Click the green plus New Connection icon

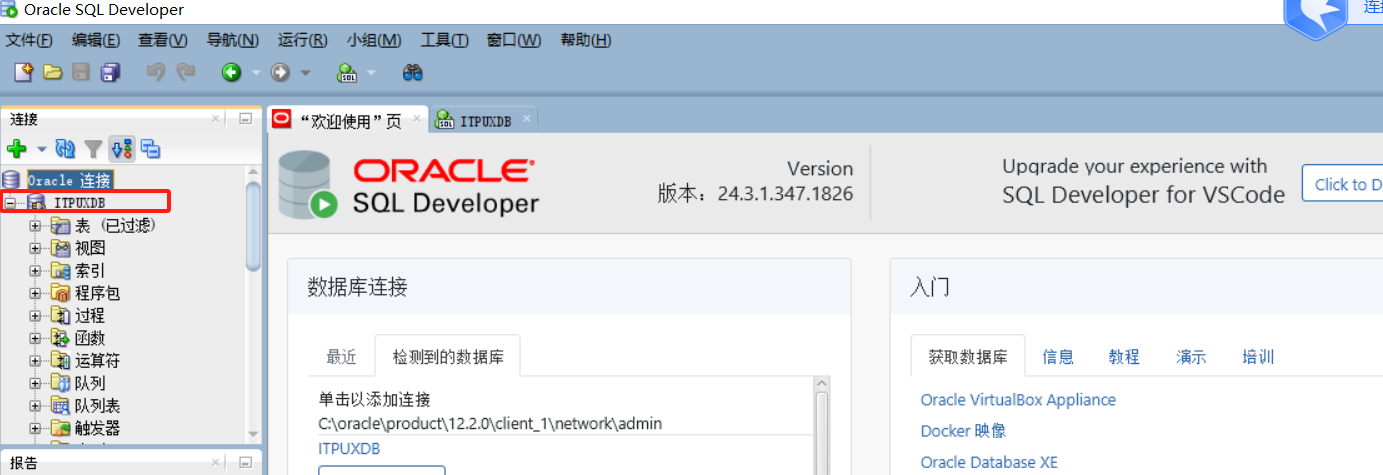pyautogui.click(x=17, y=149)
